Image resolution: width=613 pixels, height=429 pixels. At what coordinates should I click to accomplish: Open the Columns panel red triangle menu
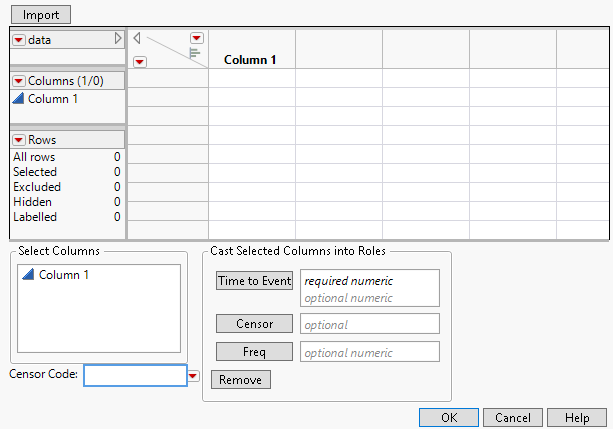[19, 81]
